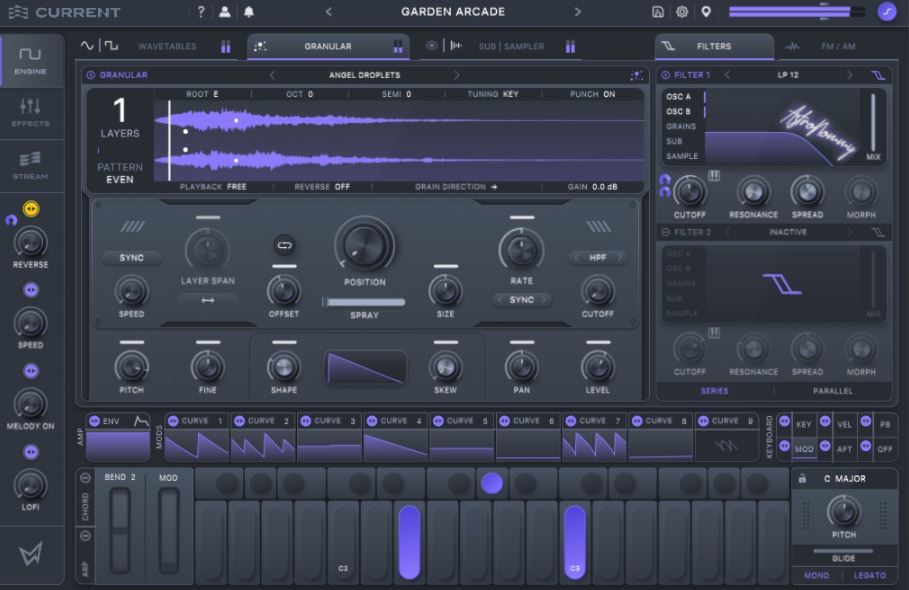This screenshot has width=909, height=590.
Task: Open the Effects panel in the left sidebar
Action: [x=30, y=113]
